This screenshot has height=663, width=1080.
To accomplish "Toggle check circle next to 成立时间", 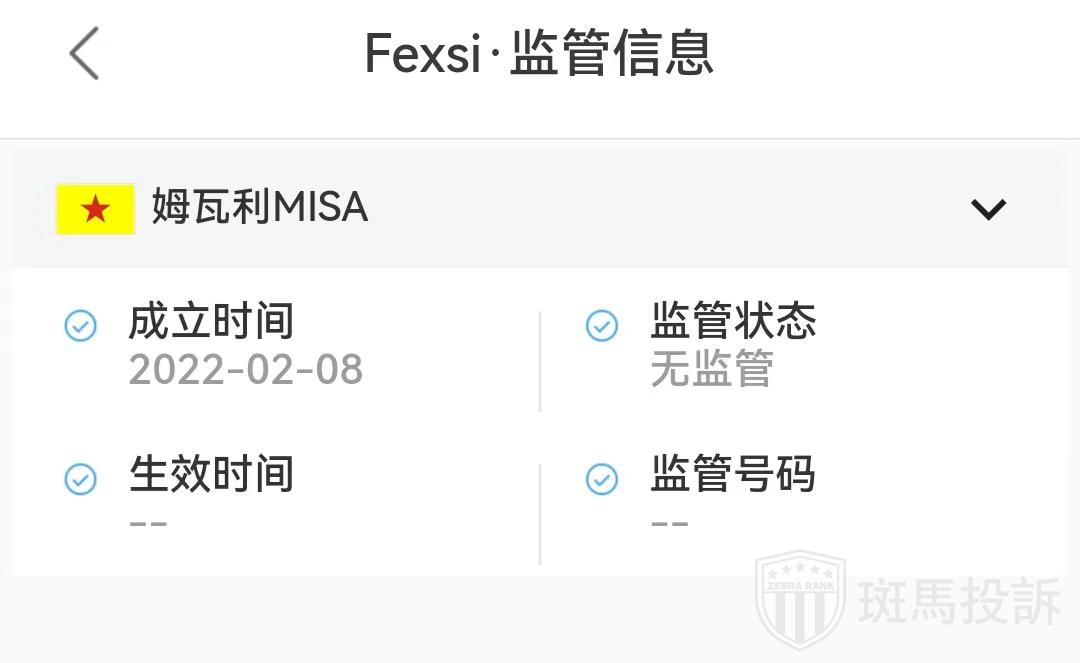I will click(x=80, y=325).
